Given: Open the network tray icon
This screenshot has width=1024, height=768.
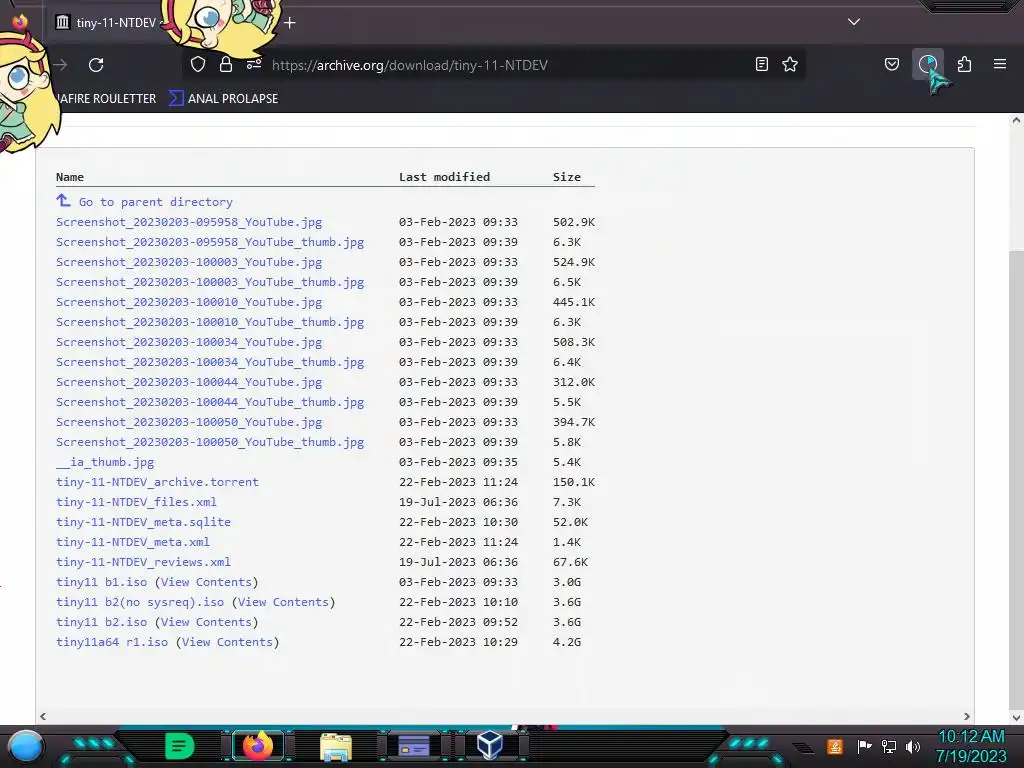Looking at the screenshot, I should [x=889, y=746].
